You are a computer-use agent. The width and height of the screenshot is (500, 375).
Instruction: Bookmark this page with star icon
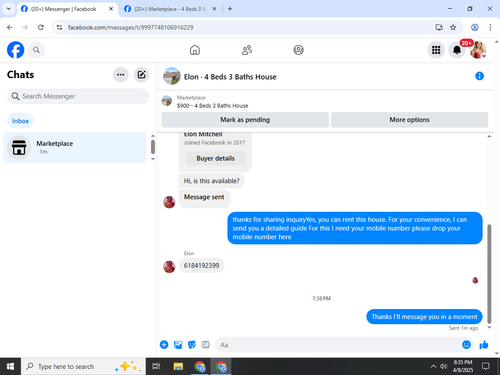coord(453,27)
